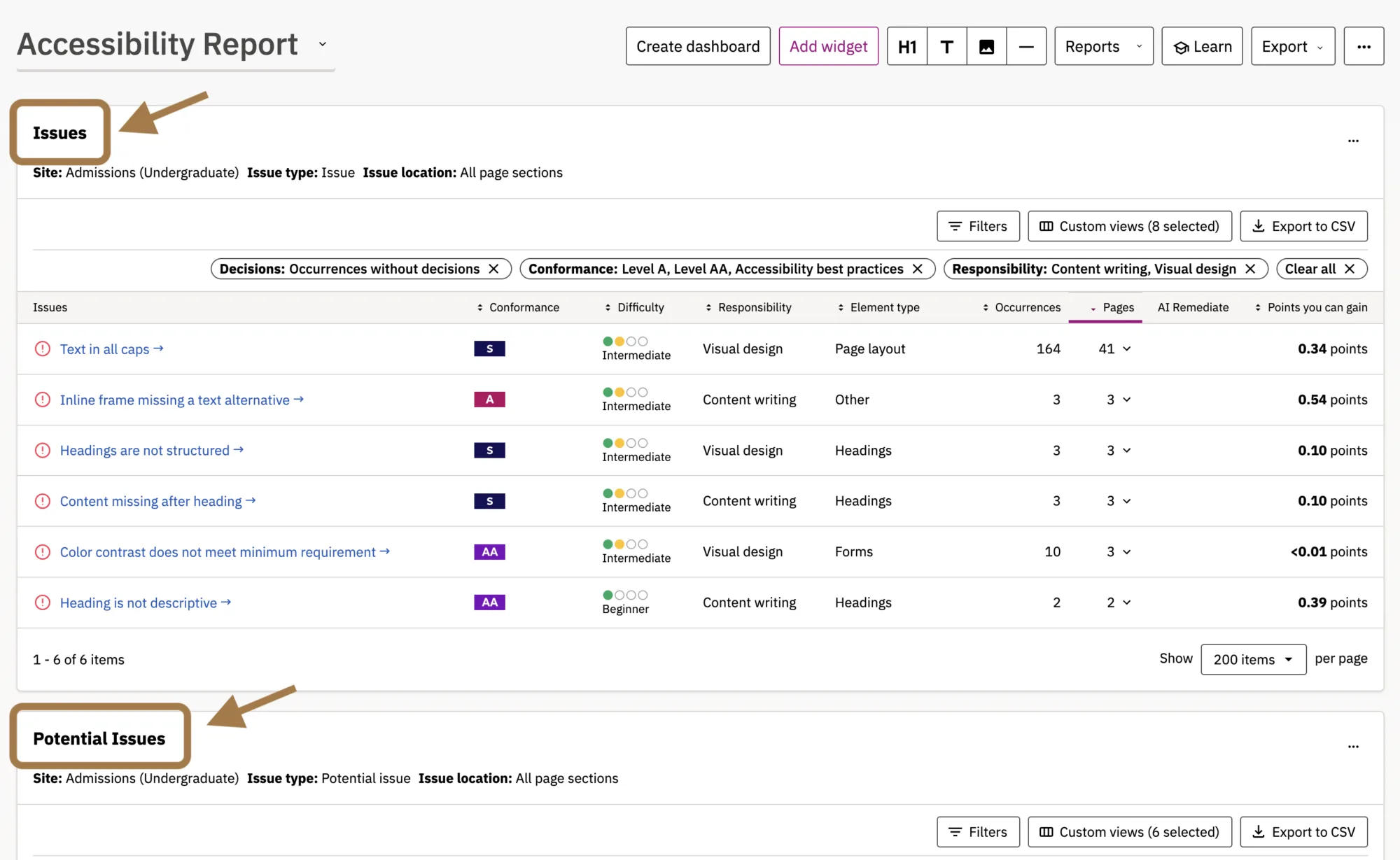Expand the pages list for Inline frame row
This screenshot has height=860, width=1400.
click(x=1127, y=400)
